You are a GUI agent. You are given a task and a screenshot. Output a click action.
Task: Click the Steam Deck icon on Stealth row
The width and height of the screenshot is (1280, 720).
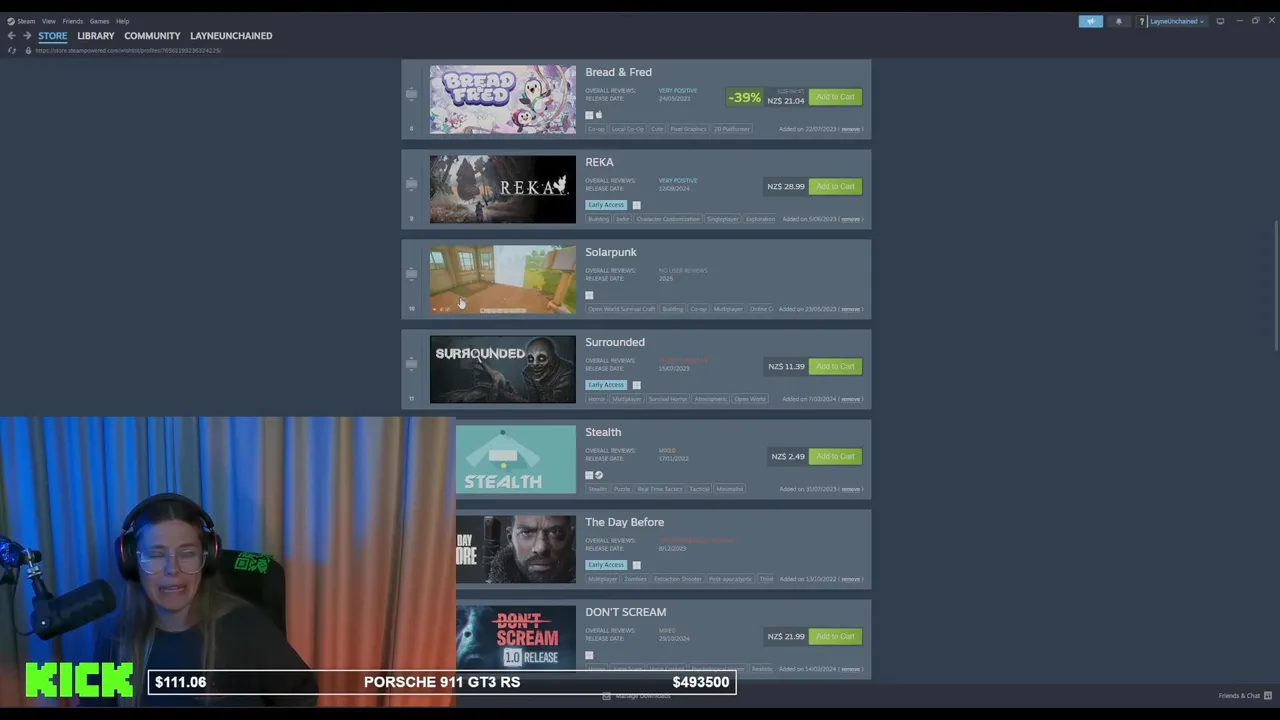coord(599,475)
